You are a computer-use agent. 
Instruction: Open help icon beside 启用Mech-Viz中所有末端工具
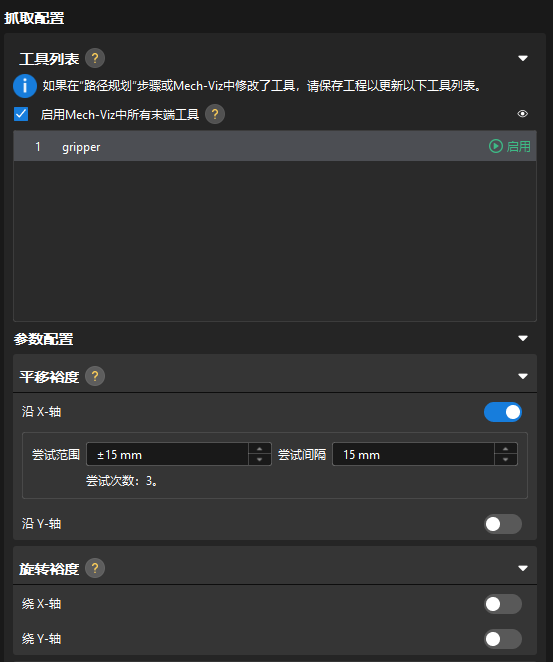(x=215, y=114)
